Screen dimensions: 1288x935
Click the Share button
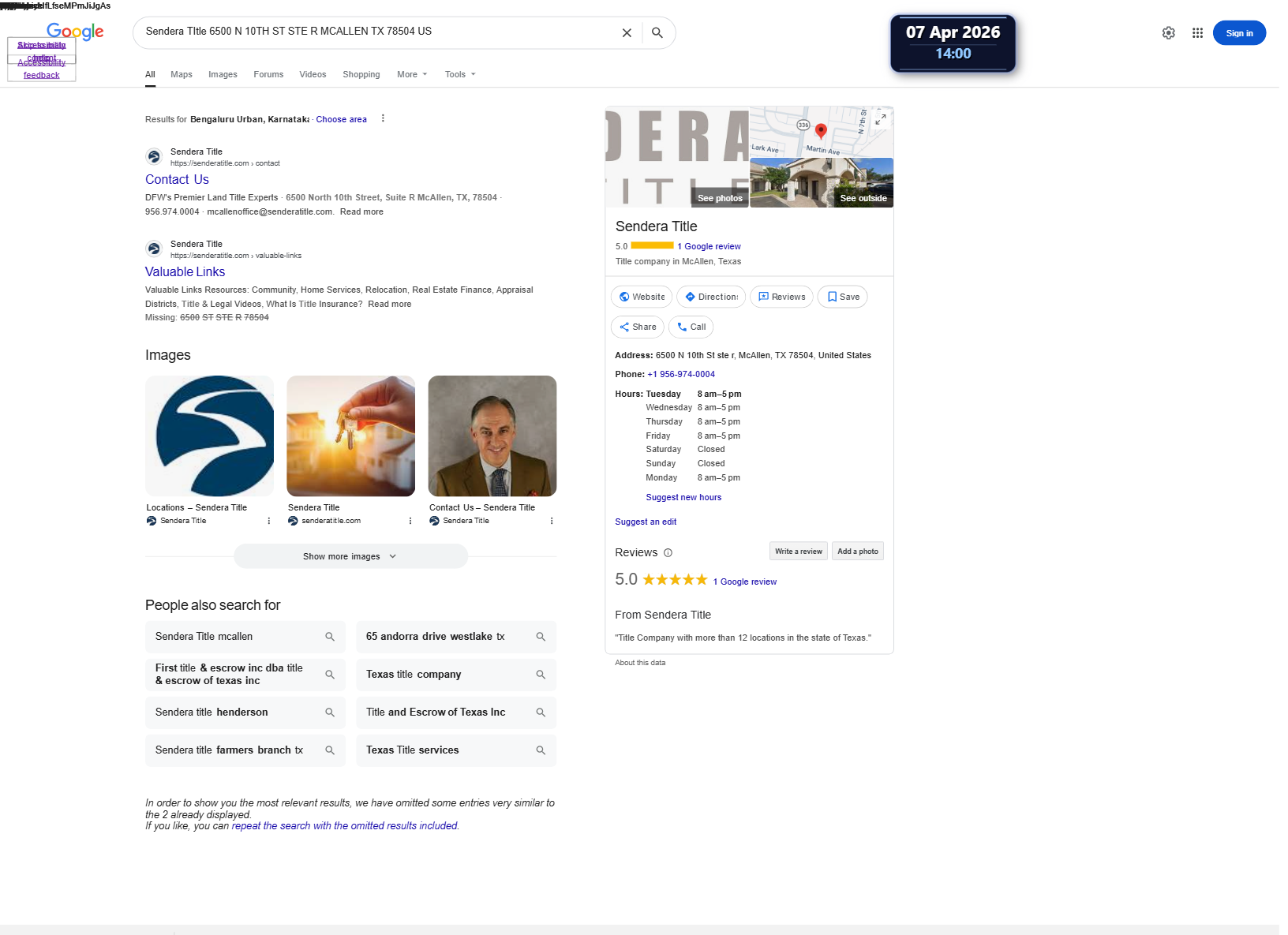click(638, 327)
